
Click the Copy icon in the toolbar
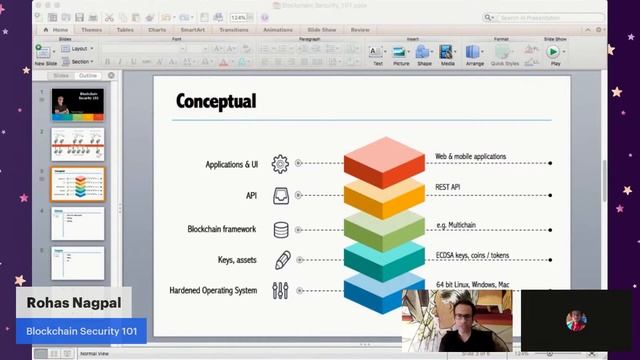coord(122,18)
